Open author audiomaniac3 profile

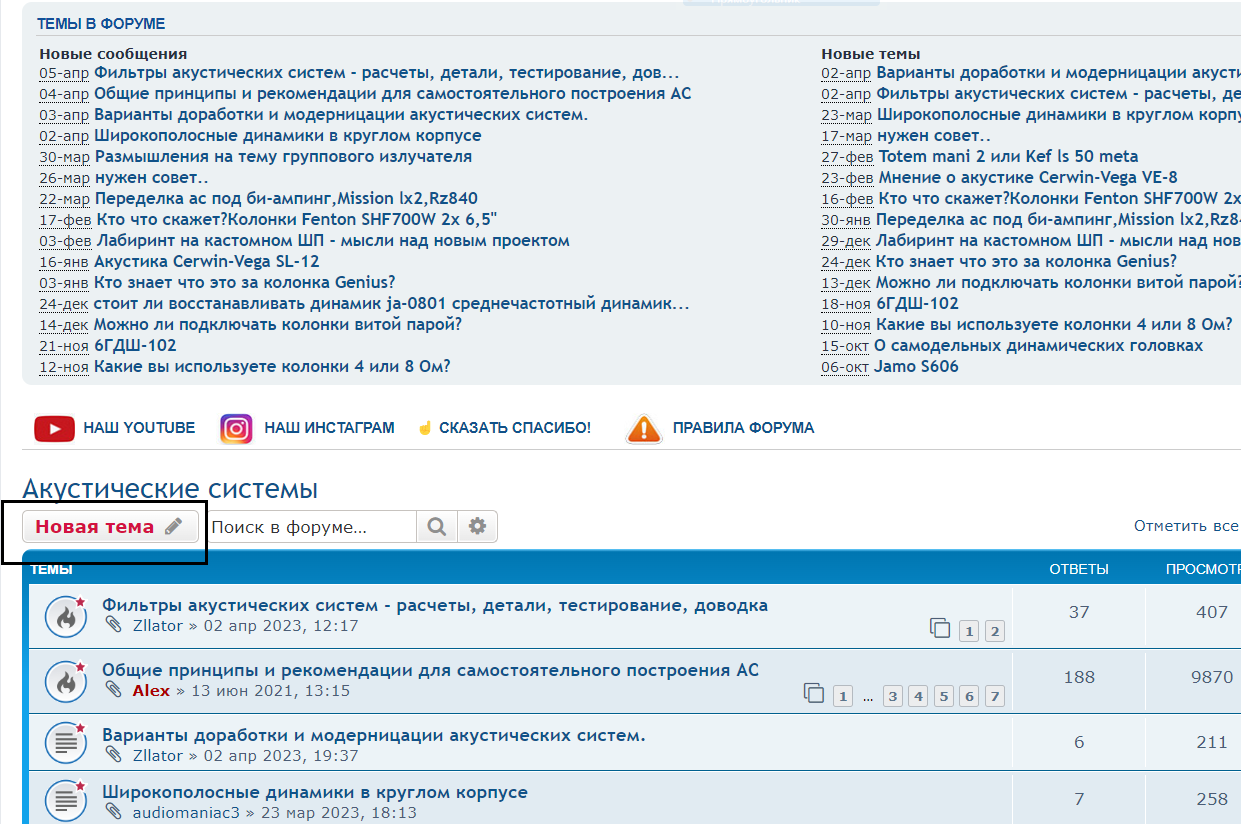point(186,813)
